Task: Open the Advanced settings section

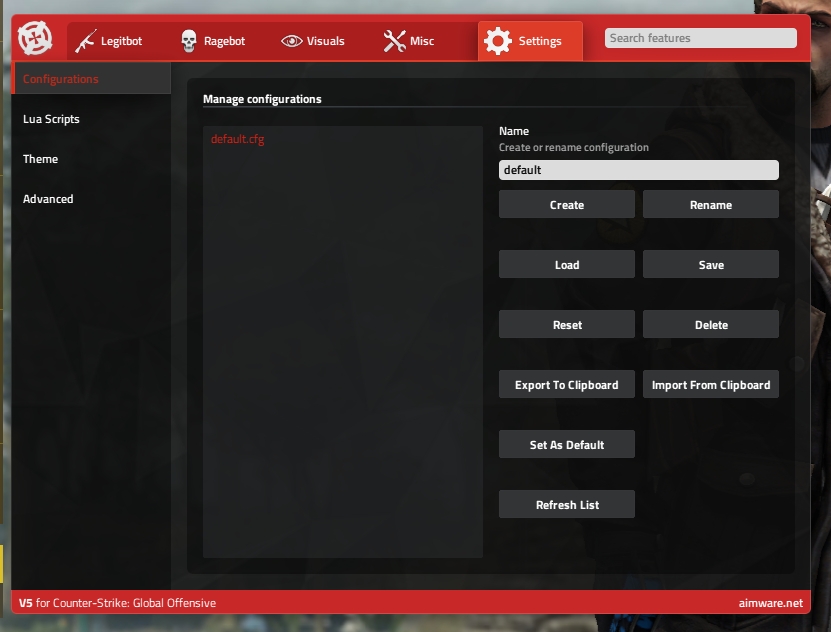Action: 48,199
